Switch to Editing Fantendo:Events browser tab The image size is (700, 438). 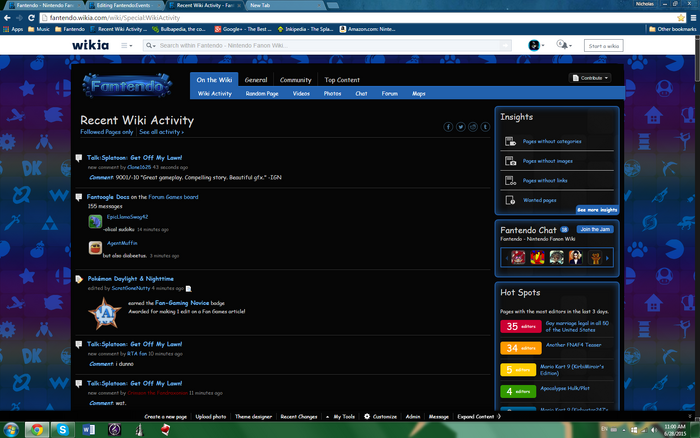124,5
